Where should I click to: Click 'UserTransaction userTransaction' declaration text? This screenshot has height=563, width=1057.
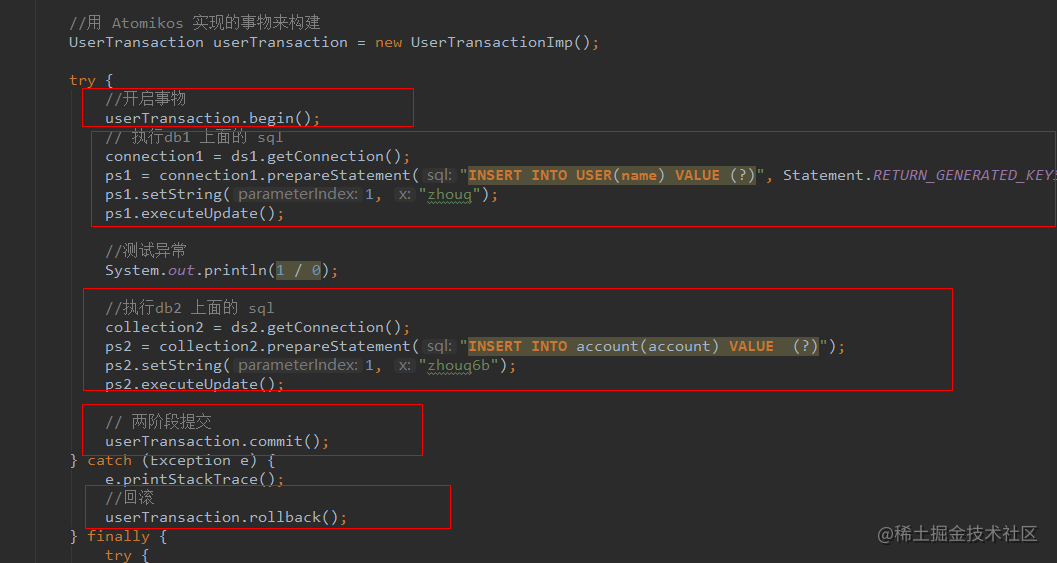(208, 42)
